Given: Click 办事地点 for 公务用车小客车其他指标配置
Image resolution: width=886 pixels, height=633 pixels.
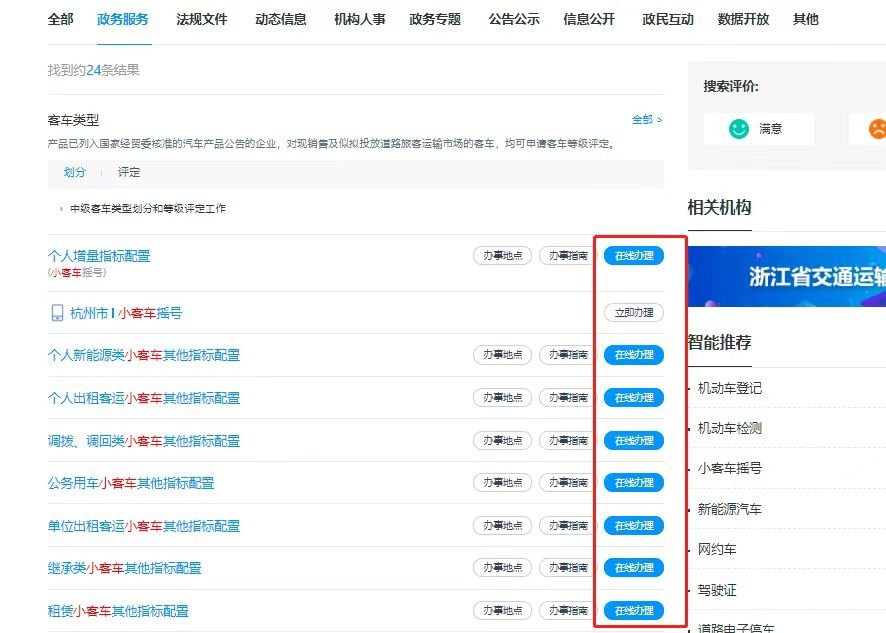Looking at the screenshot, I should point(502,483).
